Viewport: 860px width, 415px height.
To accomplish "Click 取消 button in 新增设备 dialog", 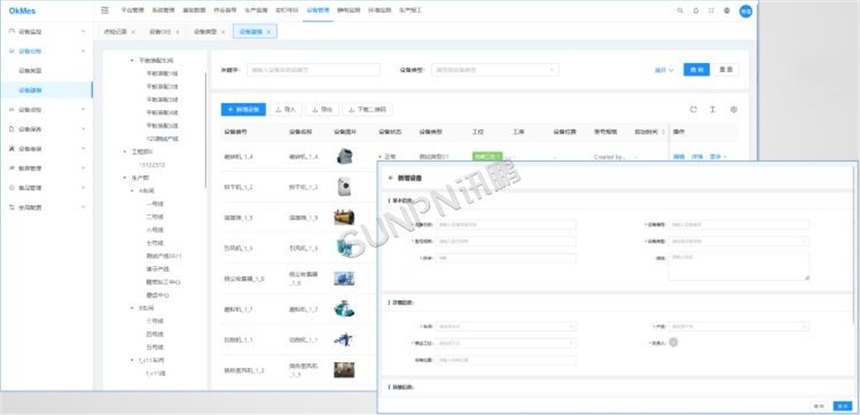I will coord(819,406).
